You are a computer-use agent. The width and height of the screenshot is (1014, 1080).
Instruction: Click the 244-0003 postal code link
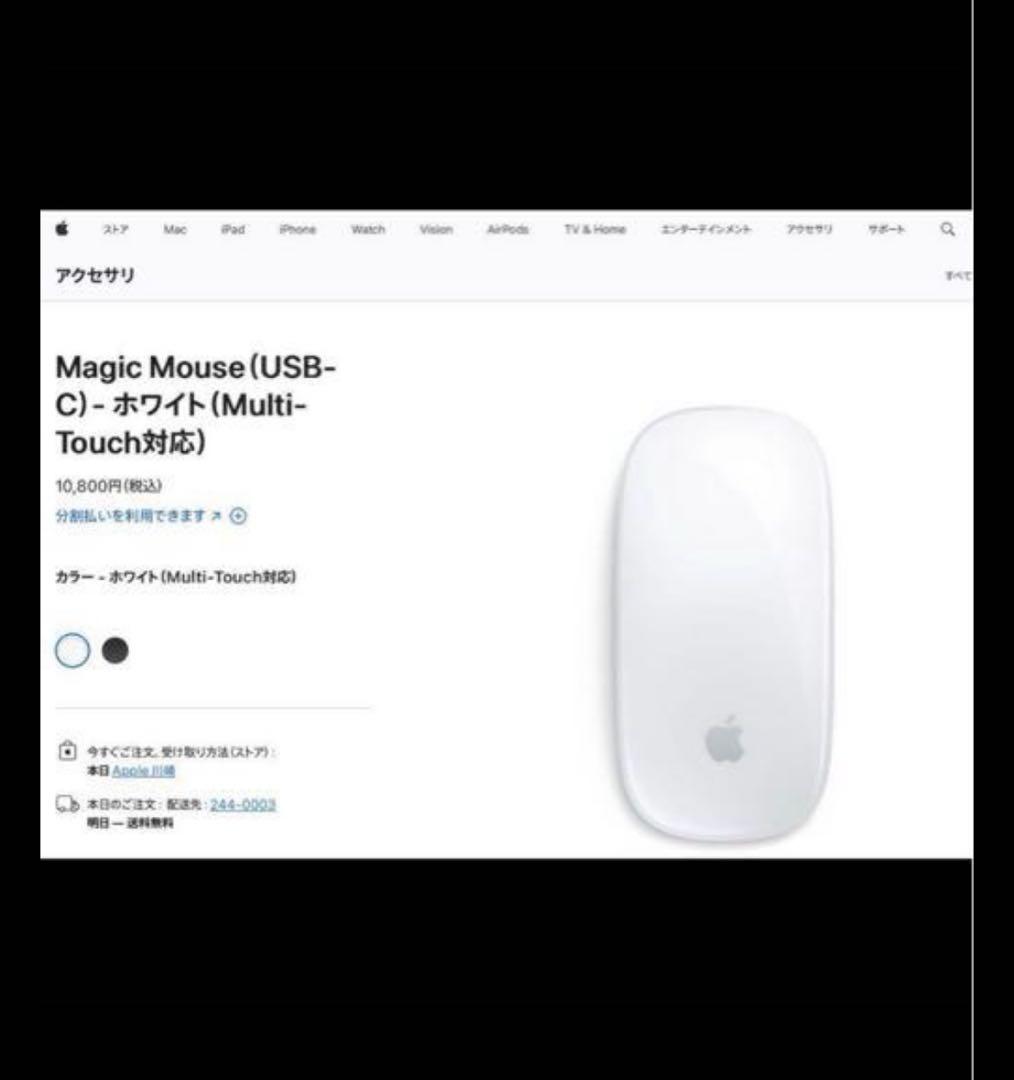click(x=242, y=804)
